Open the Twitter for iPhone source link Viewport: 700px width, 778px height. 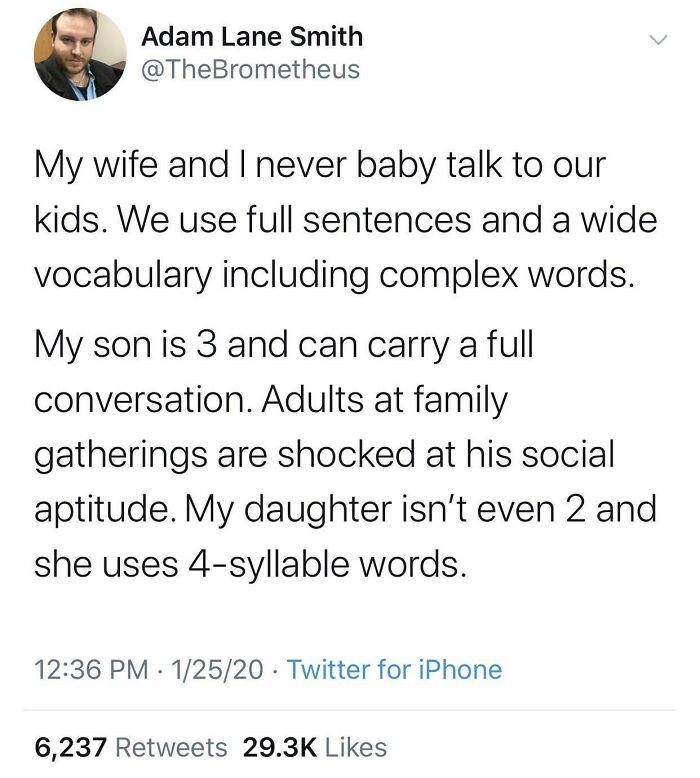(x=394, y=668)
